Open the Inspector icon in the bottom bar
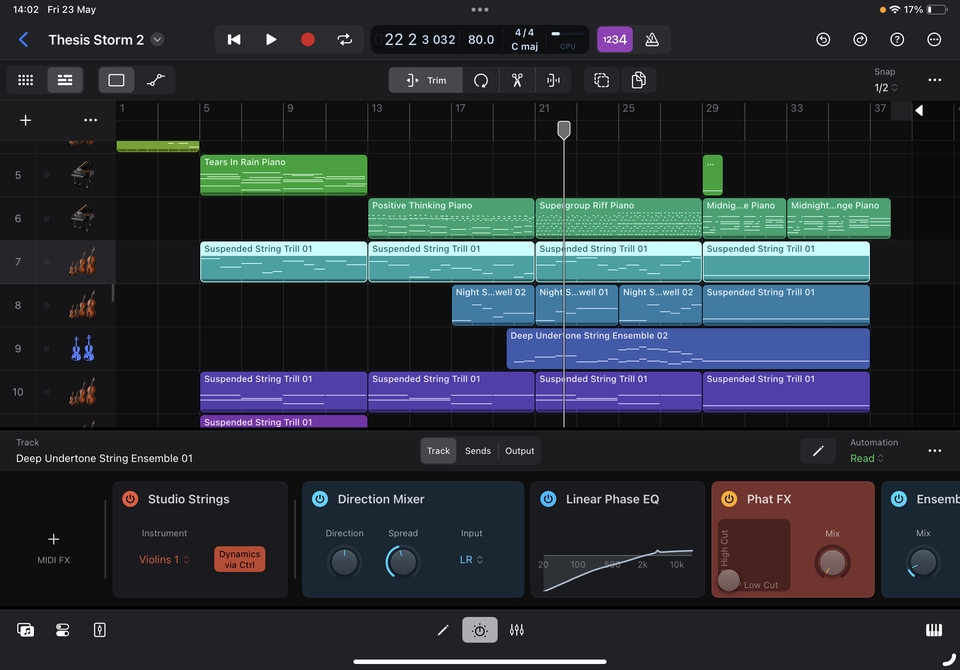This screenshot has width=960, height=670. 62,630
